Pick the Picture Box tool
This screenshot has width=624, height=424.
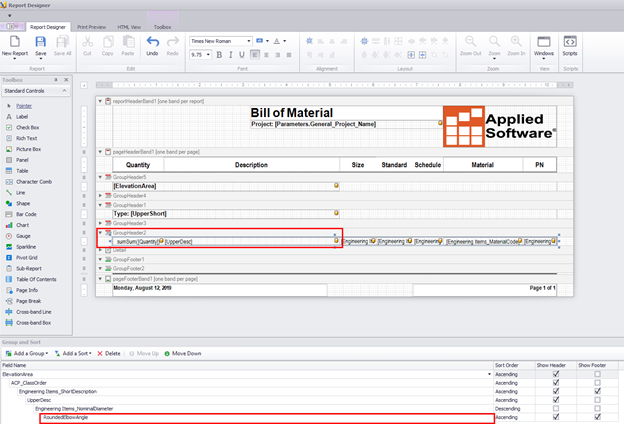tap(30, 147)
